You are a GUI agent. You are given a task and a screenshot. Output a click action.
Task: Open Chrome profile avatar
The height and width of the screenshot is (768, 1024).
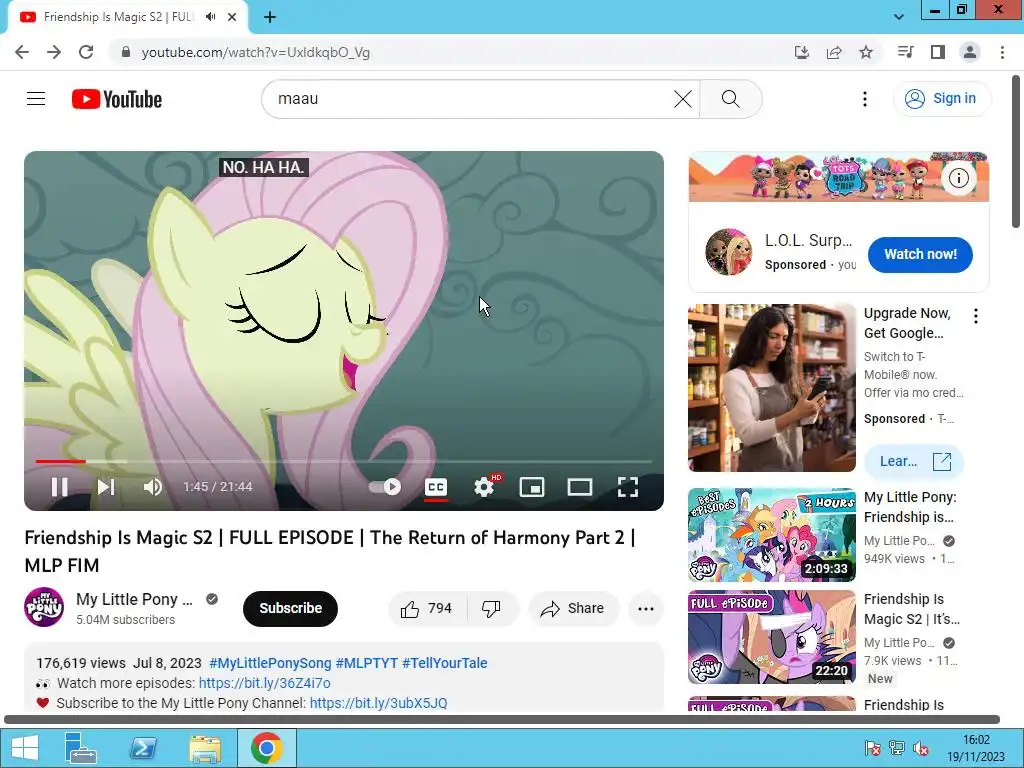coord(970,52)
